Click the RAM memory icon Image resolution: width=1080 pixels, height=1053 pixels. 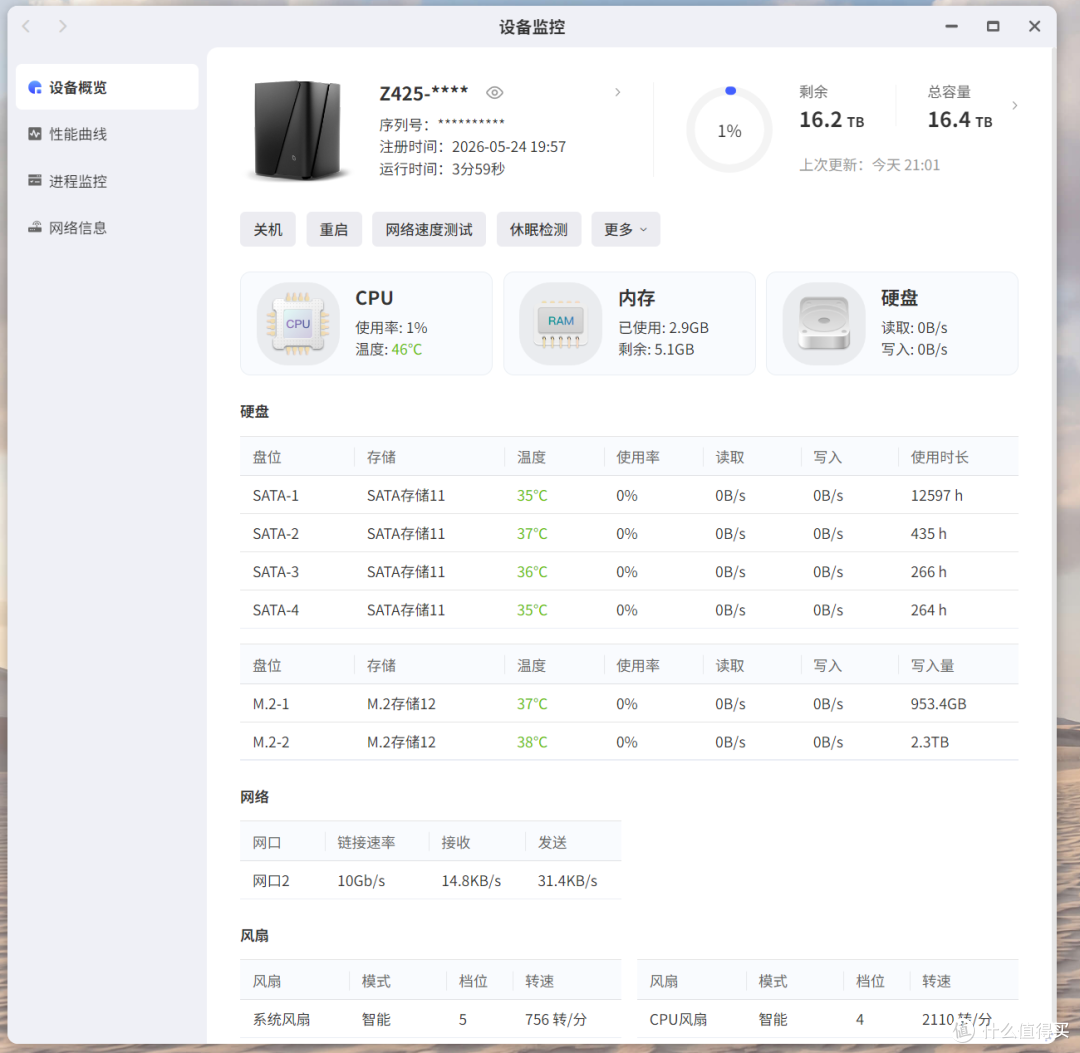pyautogui.click(x=561, y=324)
